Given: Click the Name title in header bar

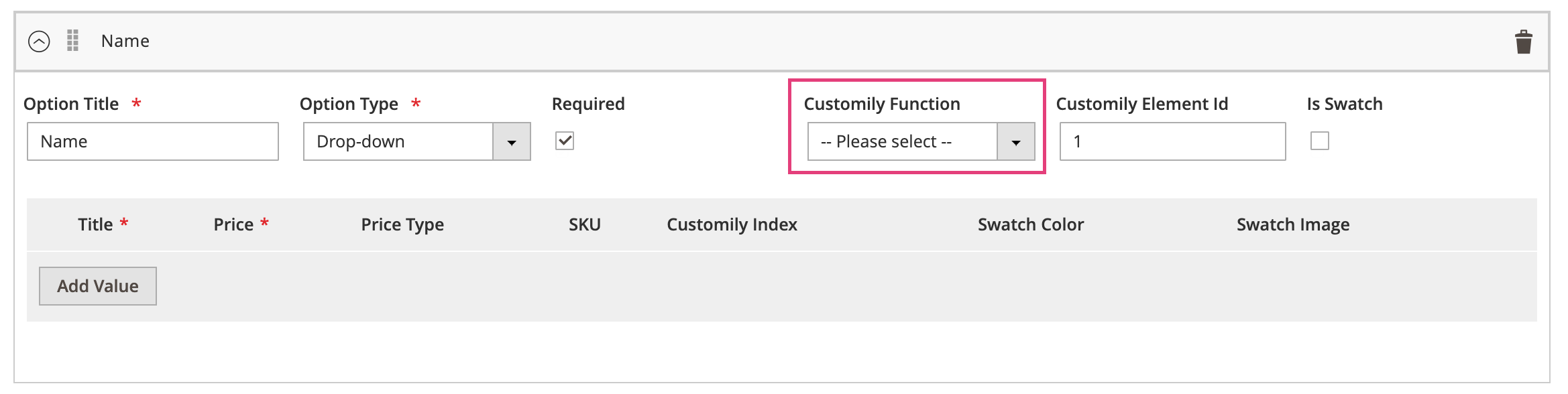Looking at the screenshot, I should click(x=125, y=42).
